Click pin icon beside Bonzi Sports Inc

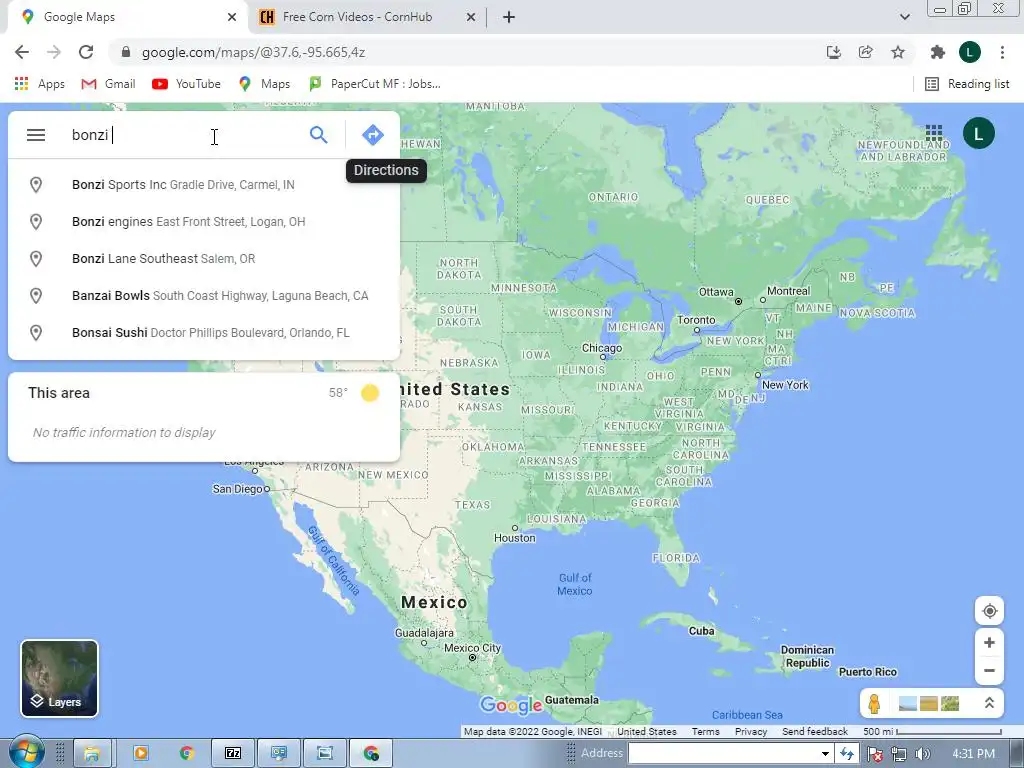36,185
